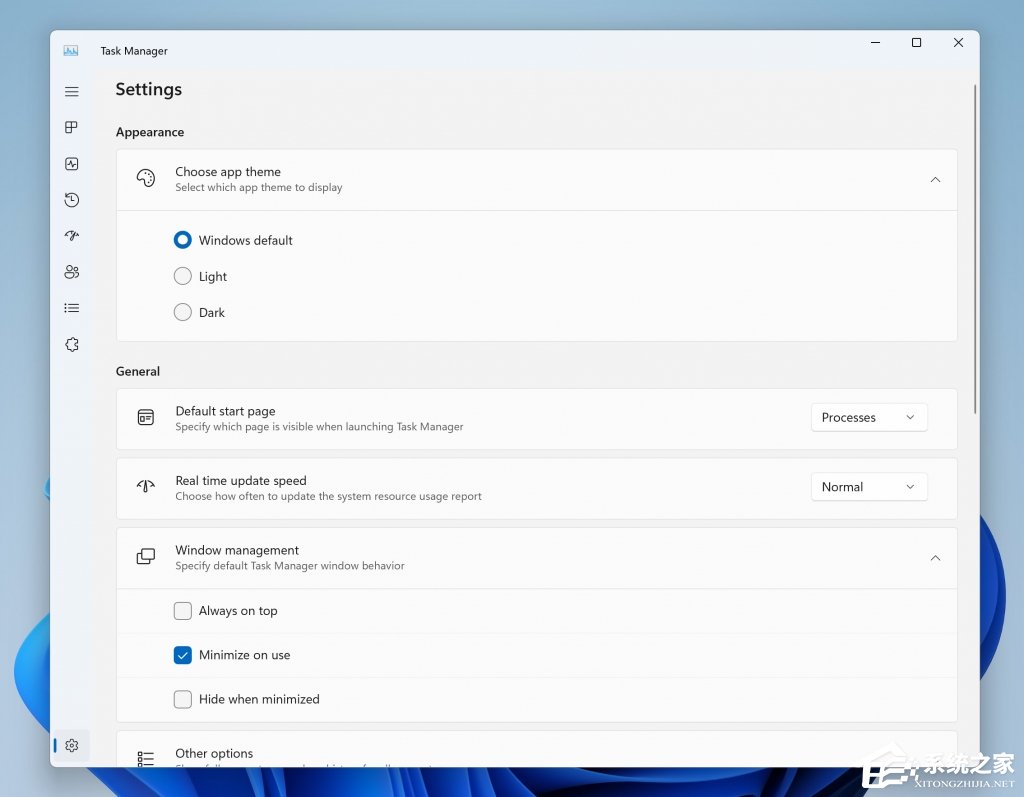Open the Performance page in sidebar
Image resolution: width=1024 pixels, height=797 pixels.
tap(72, 164)
